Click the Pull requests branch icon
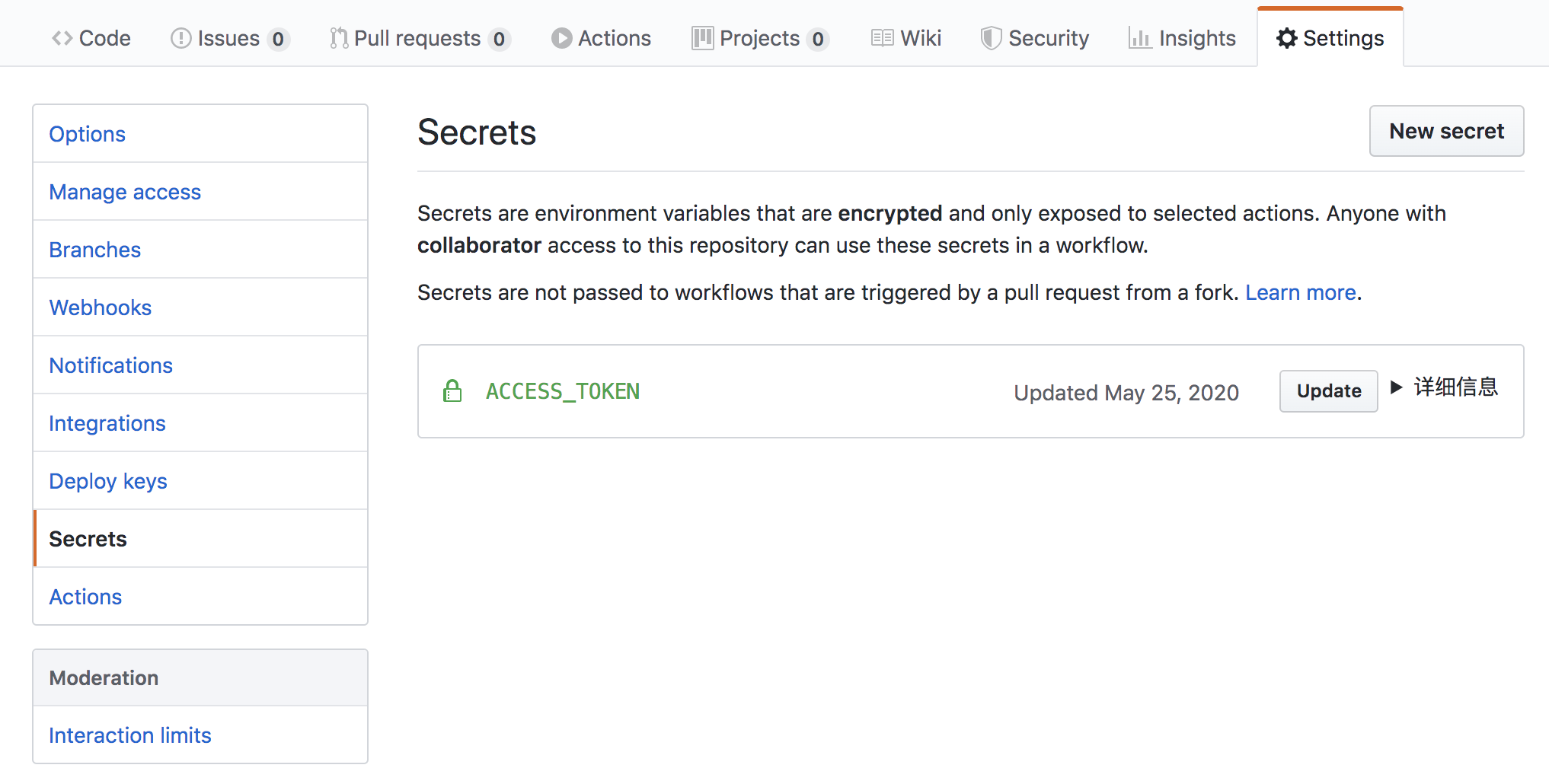This screenshot has width=1549, height=784. [x=339, y=38]
